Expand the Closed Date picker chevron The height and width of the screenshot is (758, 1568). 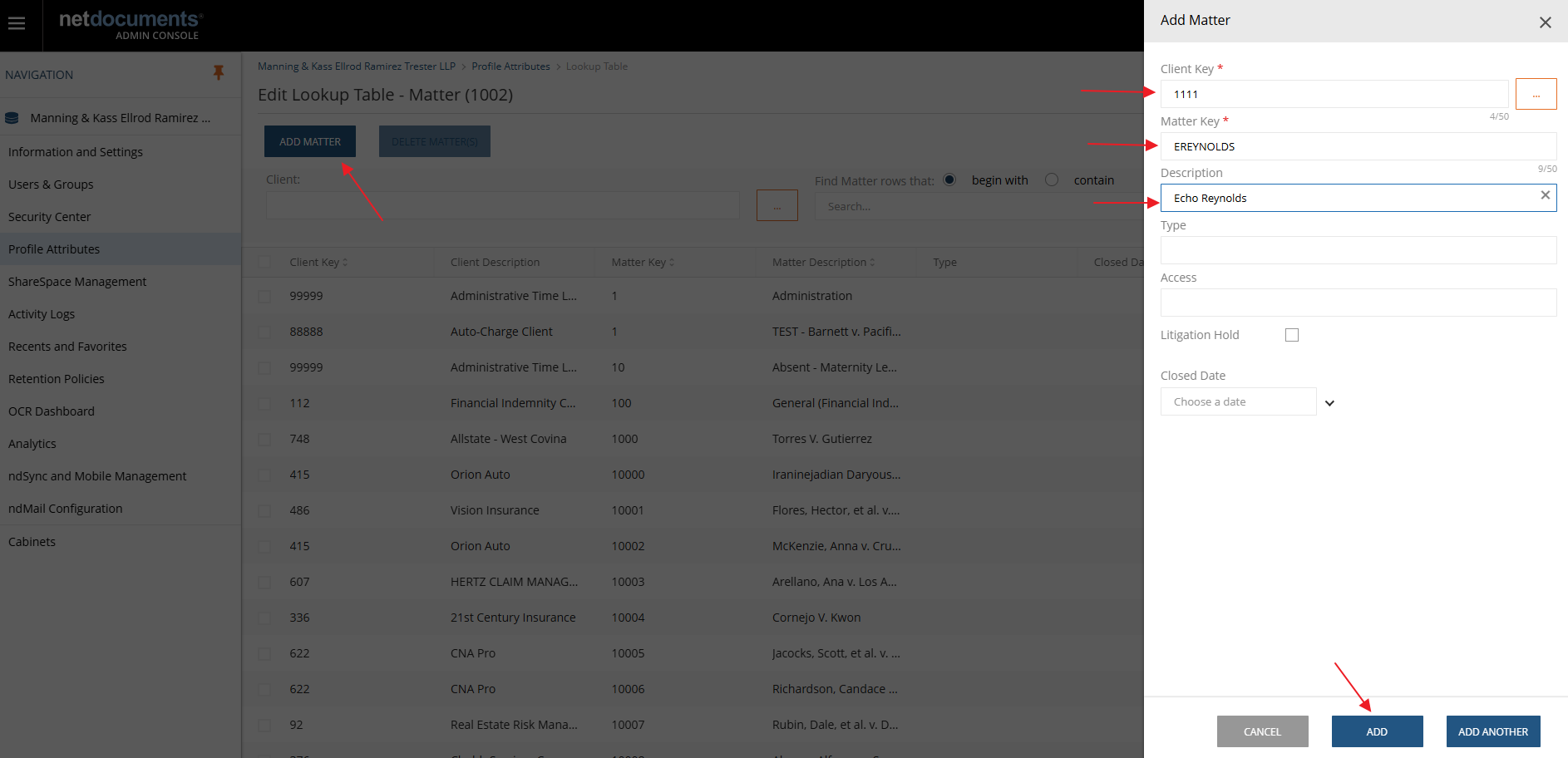1329,403
